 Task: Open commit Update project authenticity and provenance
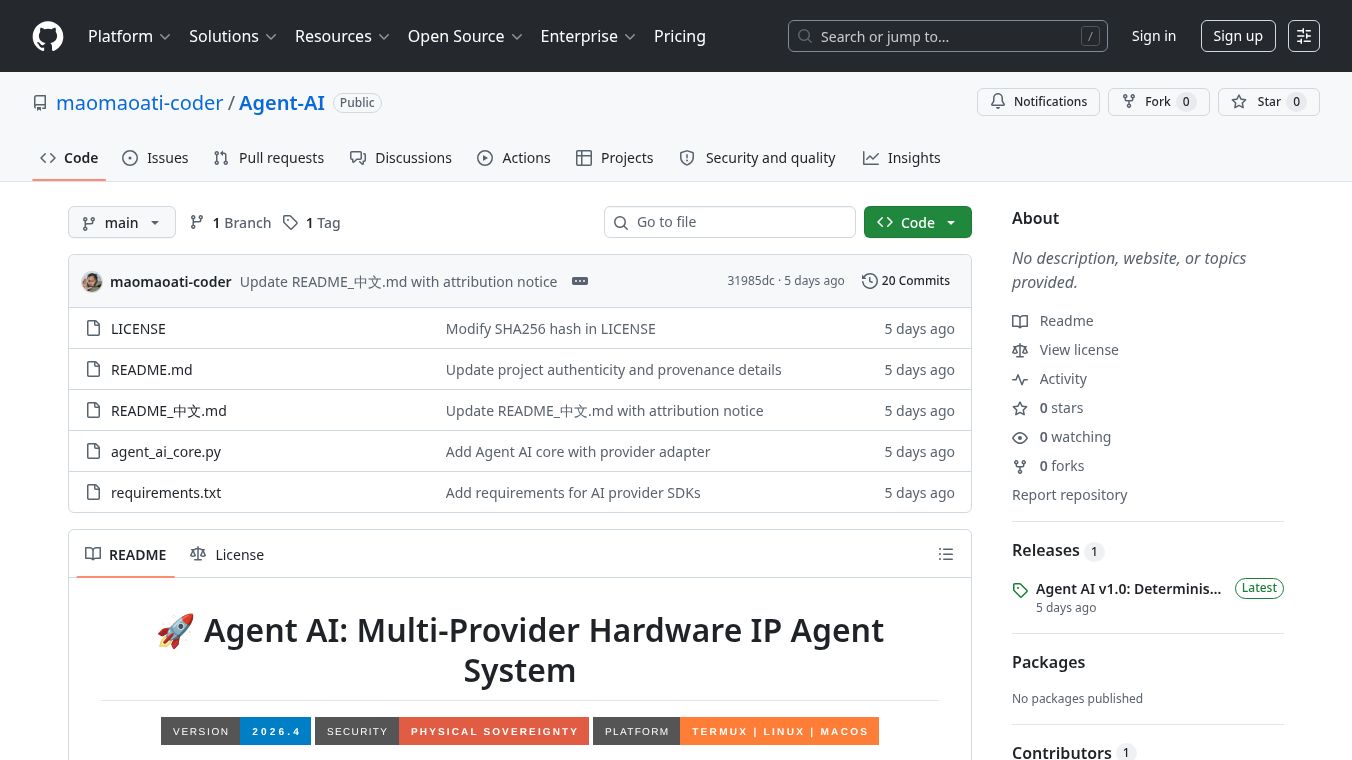coord(614,370)
